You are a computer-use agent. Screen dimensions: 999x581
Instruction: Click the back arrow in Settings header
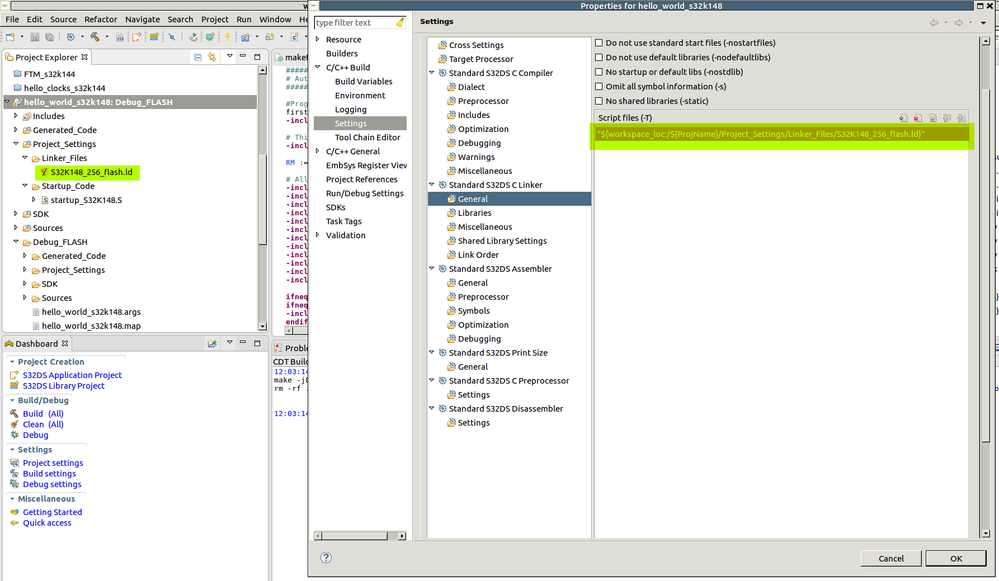point(934,22)
